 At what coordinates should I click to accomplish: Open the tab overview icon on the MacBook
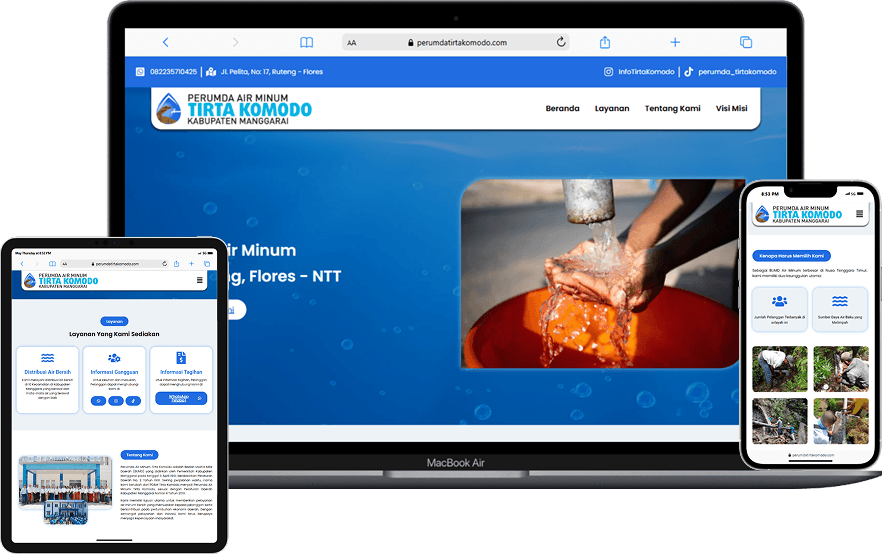(746, 43)
